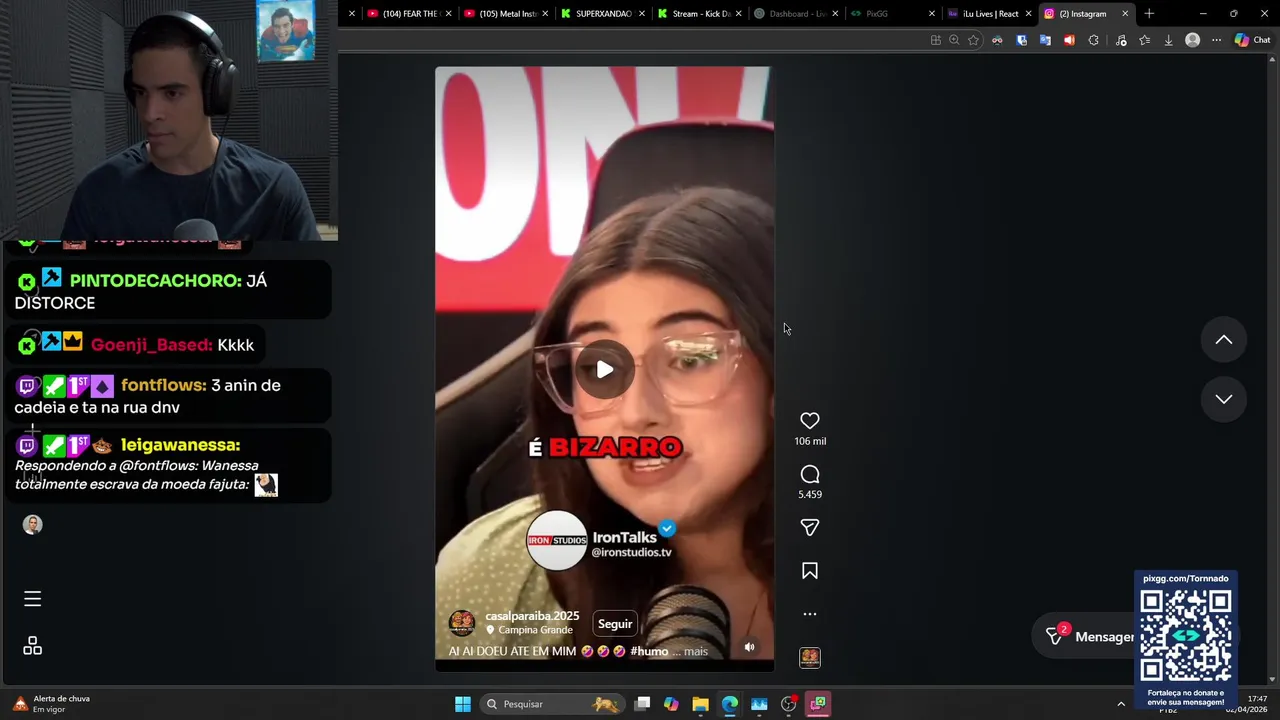Screen dimensions: 1280x720
Task: Open Copilot app in taskbar
Action: click(671, 704)
